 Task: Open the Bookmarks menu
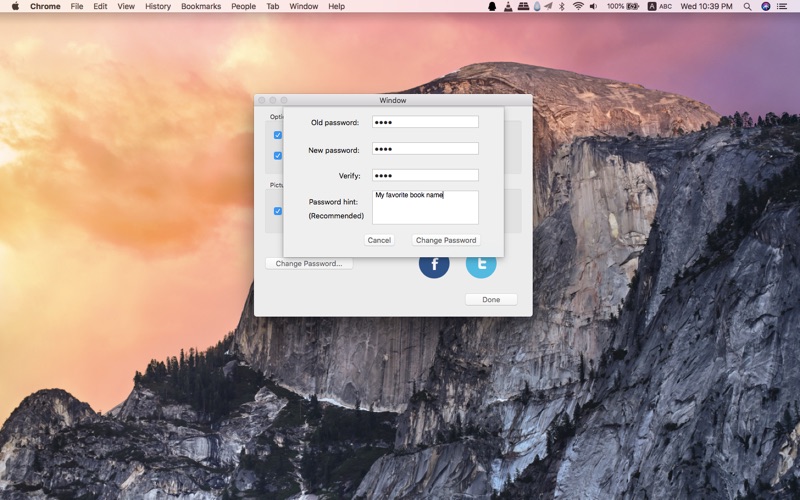click(x=201, y=6)
